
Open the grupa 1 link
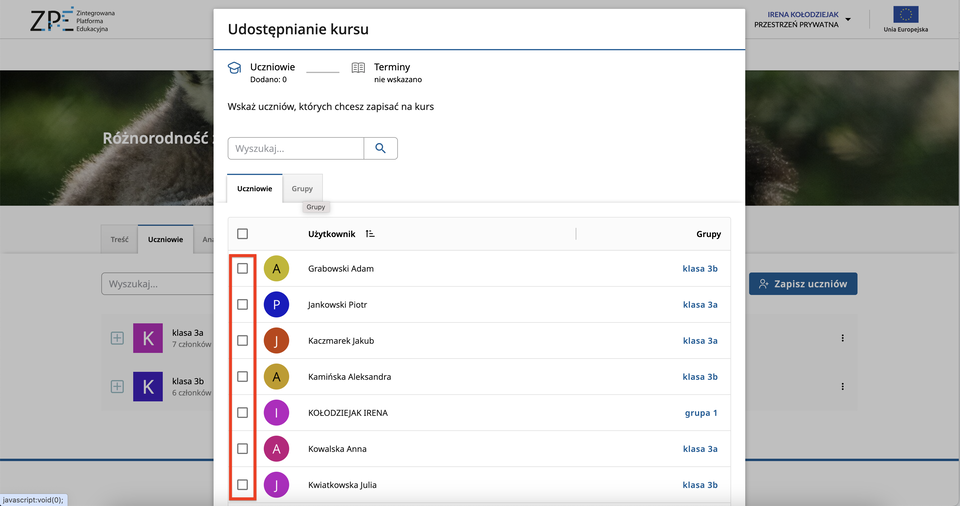(699, 413)
